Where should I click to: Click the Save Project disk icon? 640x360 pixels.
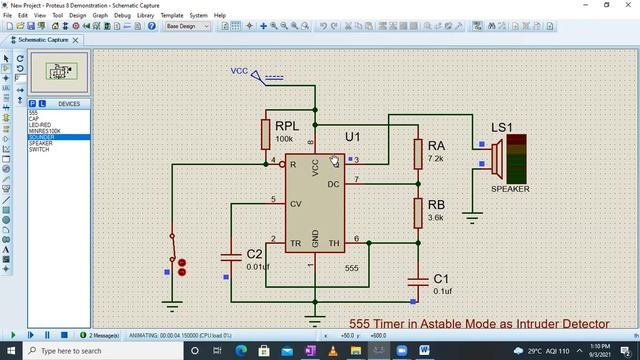coord(31,26)
